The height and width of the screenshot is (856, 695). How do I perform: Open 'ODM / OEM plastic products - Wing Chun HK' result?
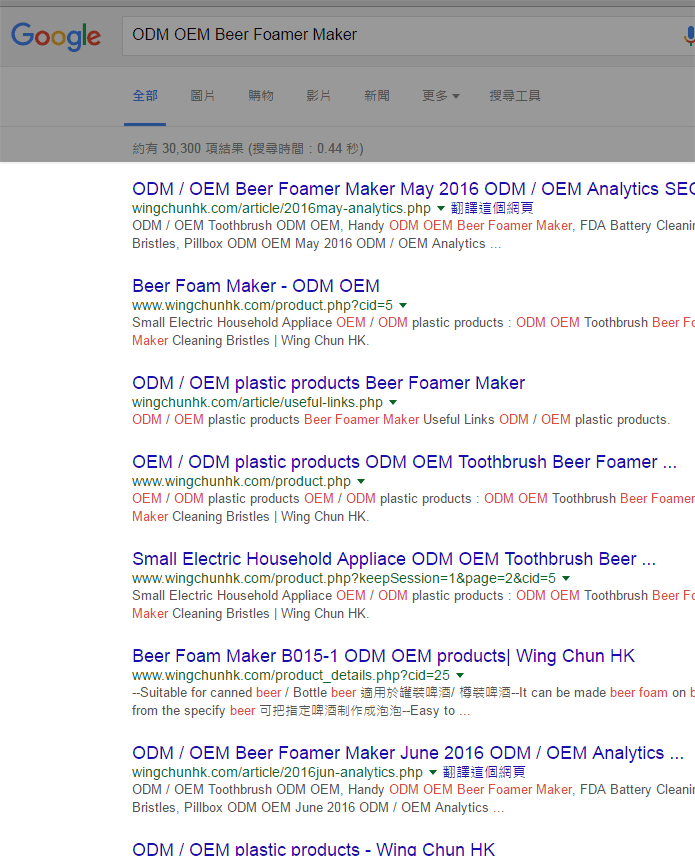click(313, 848)
